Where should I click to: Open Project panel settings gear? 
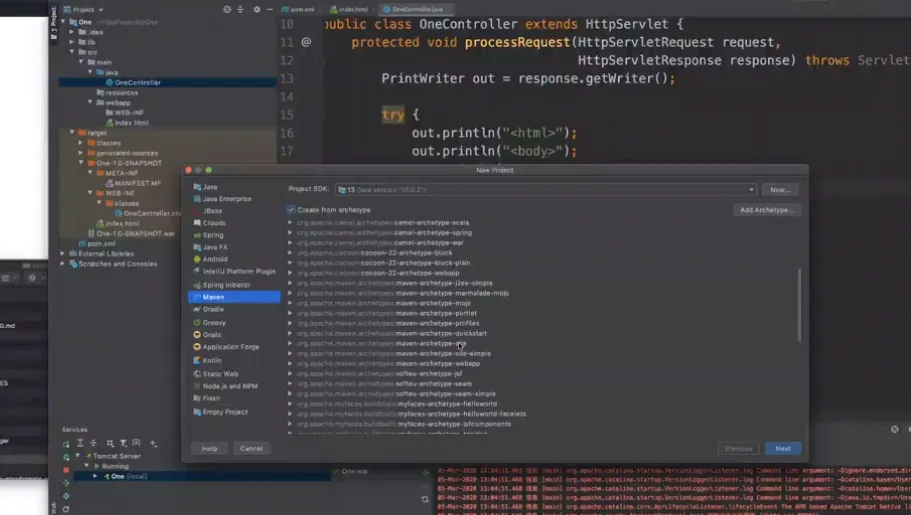pos(257,9)
